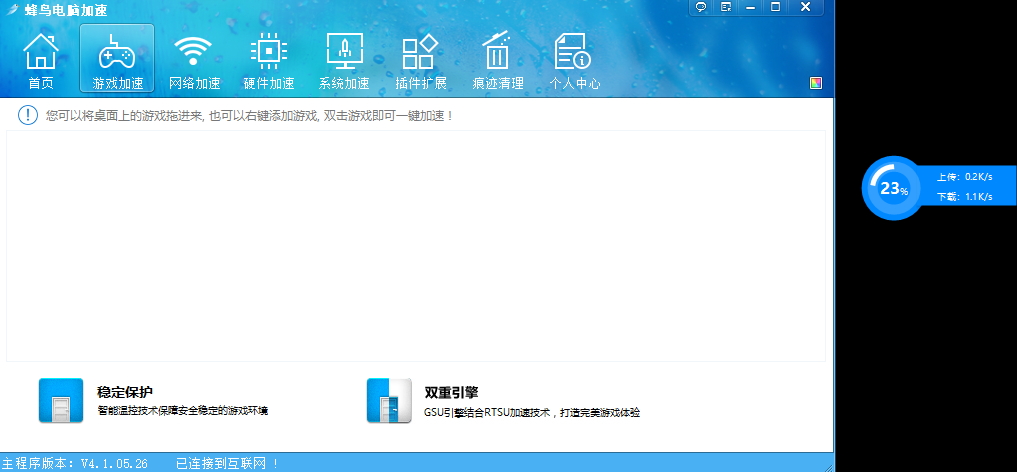Maximize the 蜂鸟电脑加速 window
The height and width of the screenshot is (472, 1017).
(775, 7)
